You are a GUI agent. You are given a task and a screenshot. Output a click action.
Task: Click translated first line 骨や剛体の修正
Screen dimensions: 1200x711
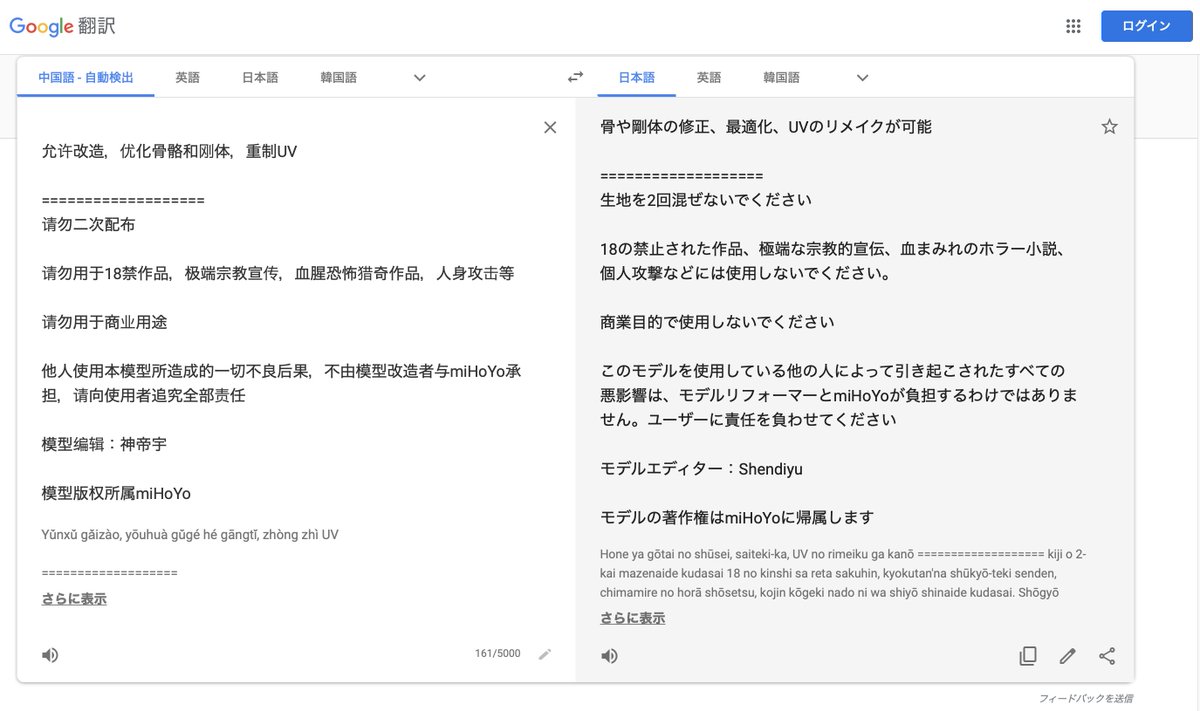766,126
